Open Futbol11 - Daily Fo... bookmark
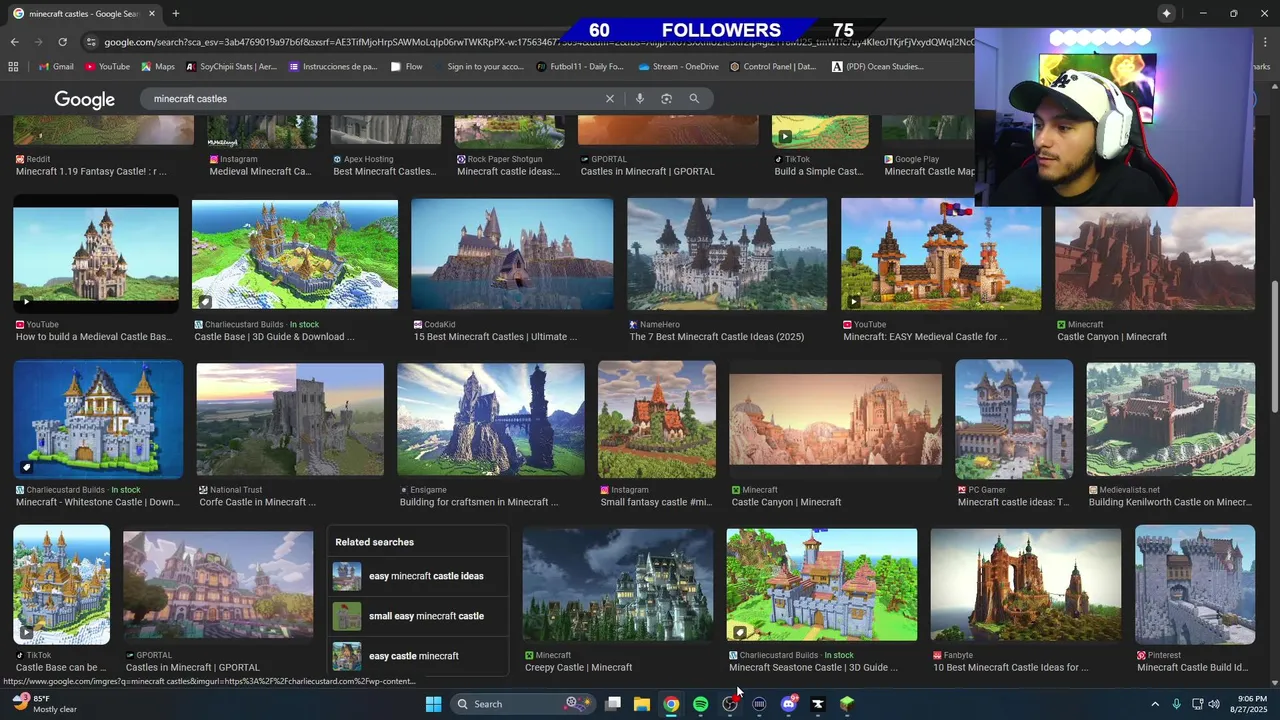Viewport: 1280px width, 720px height. coord(580,67)
